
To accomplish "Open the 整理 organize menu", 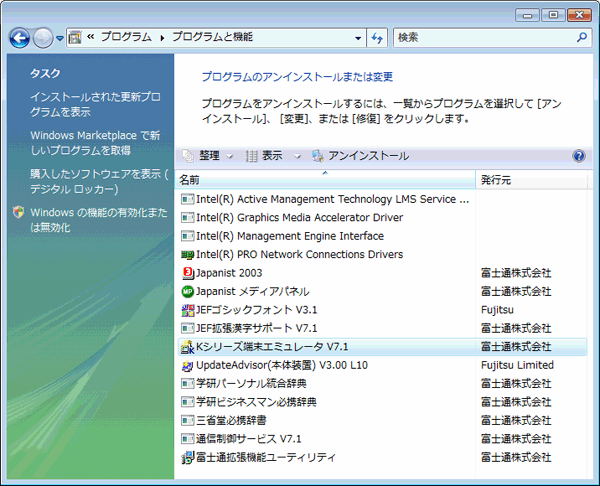I will tap(209, 156).
